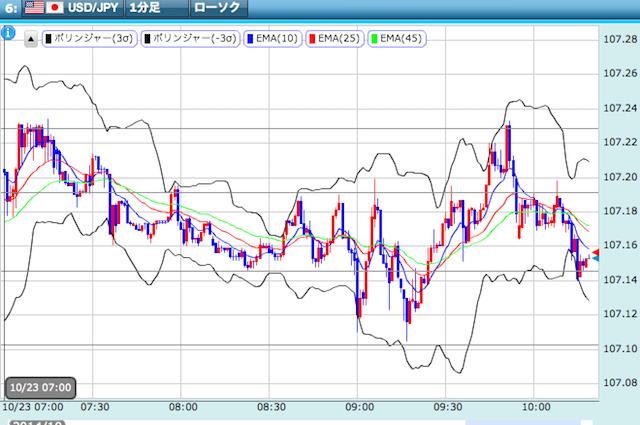Toggle the EMA(45) indicator legend

(x=397, y=39)
